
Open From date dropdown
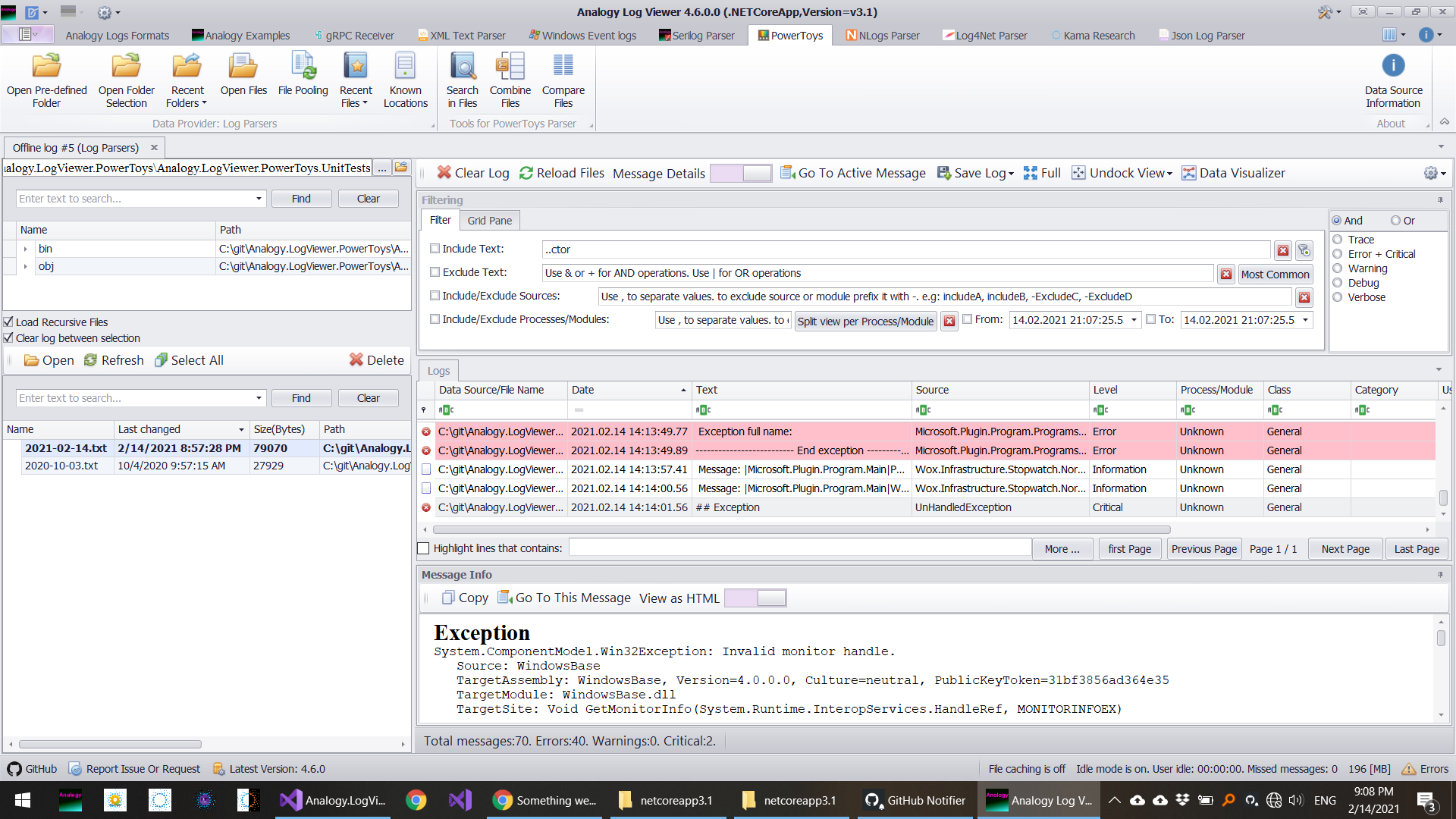1134,320
